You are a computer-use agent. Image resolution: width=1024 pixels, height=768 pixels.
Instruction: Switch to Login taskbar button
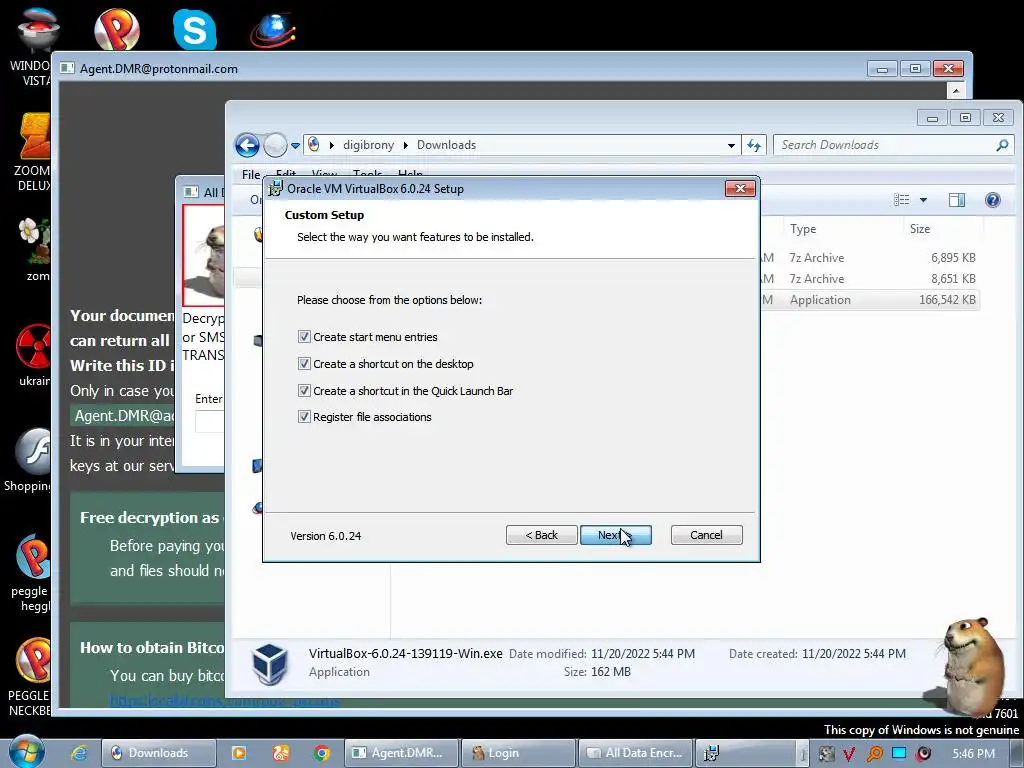[x=518, y=753]
